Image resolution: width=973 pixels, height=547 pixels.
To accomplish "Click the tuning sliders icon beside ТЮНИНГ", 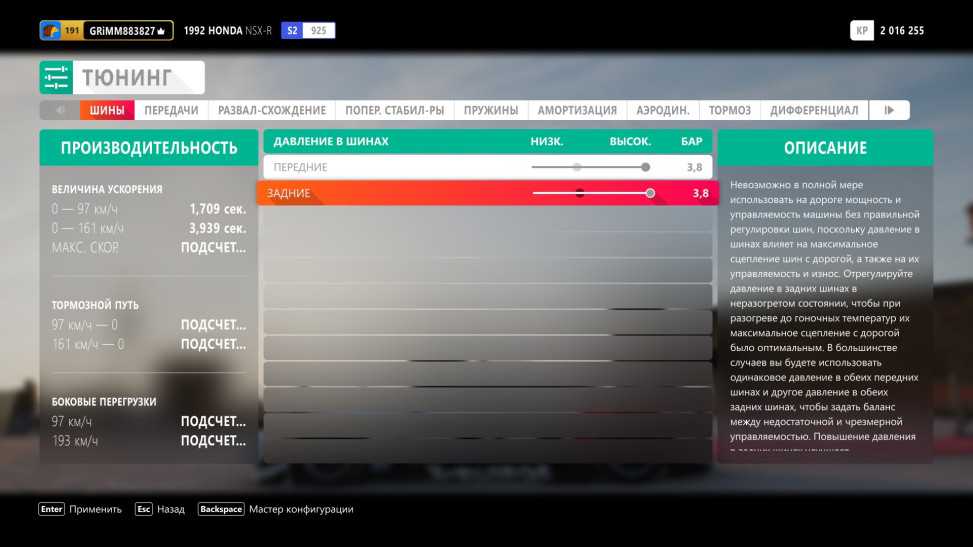I will [56, 78].
